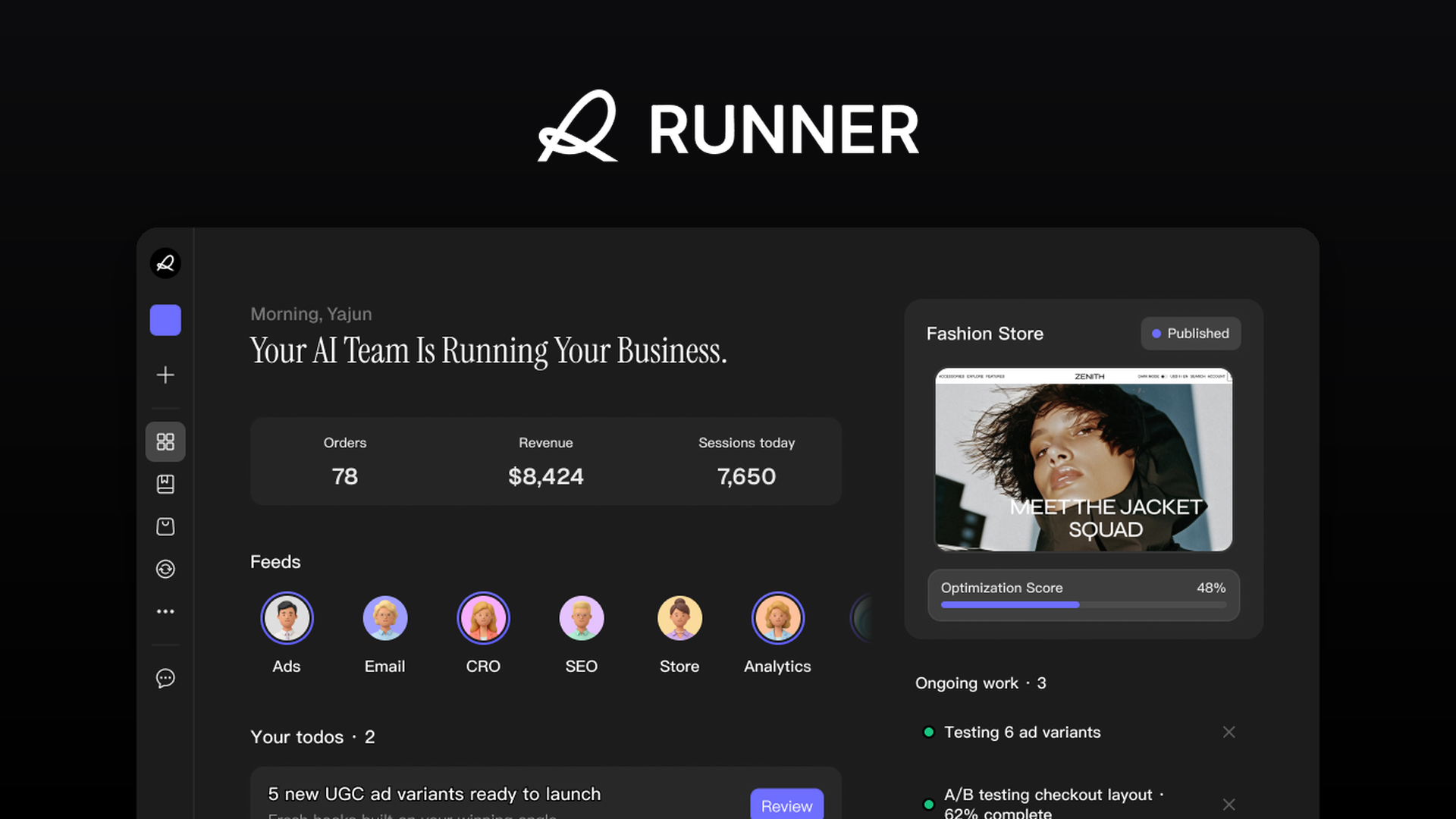
Task: Open the 5 new UGC ad variants todo
Action: [x=546, y=793]
